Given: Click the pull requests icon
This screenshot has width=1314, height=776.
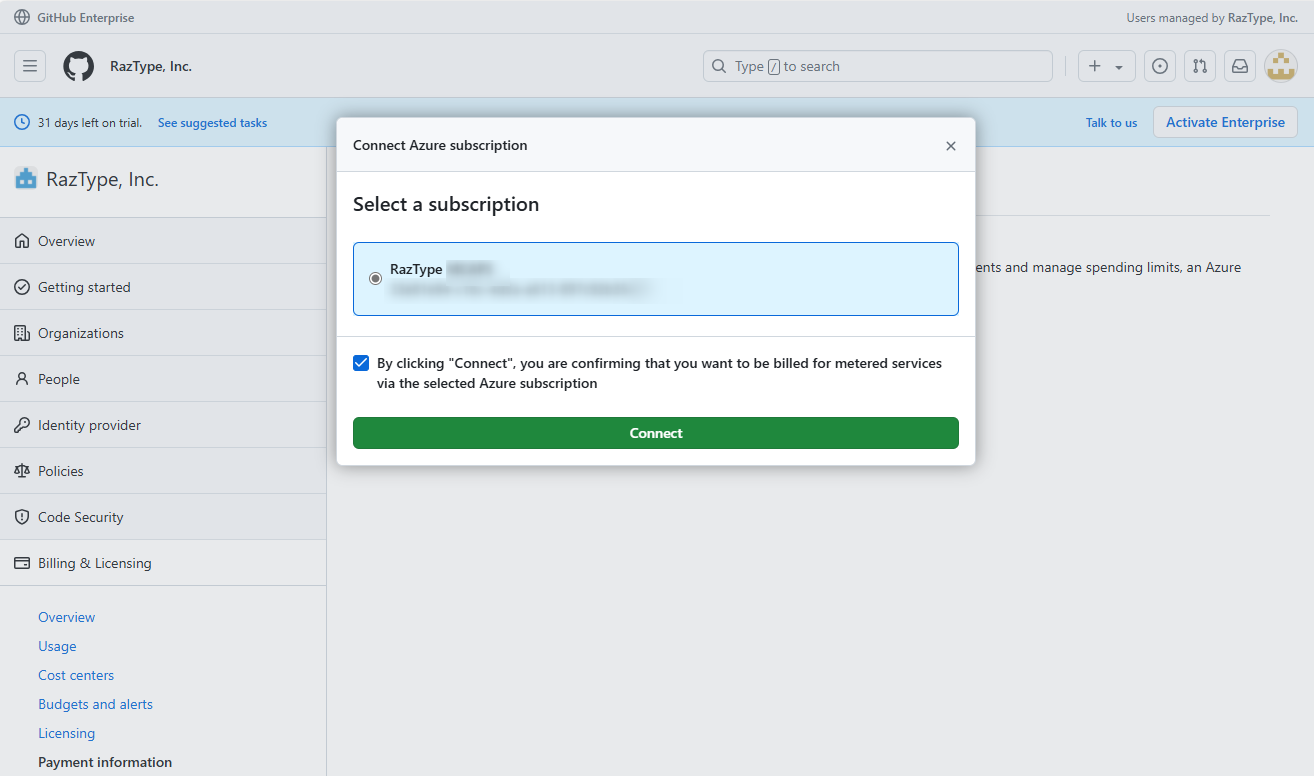Looking at the screenshot, I should point(1199,65).
